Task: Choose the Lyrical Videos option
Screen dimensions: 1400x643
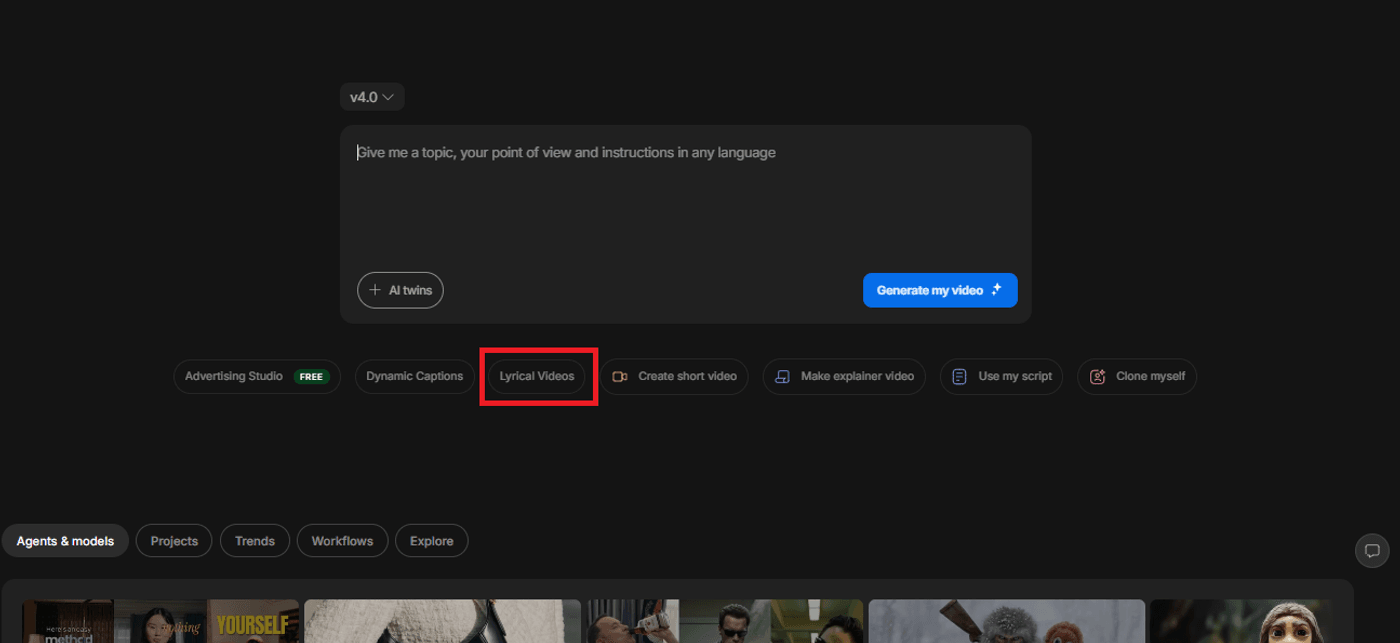Action: click(x=537, y=376)
